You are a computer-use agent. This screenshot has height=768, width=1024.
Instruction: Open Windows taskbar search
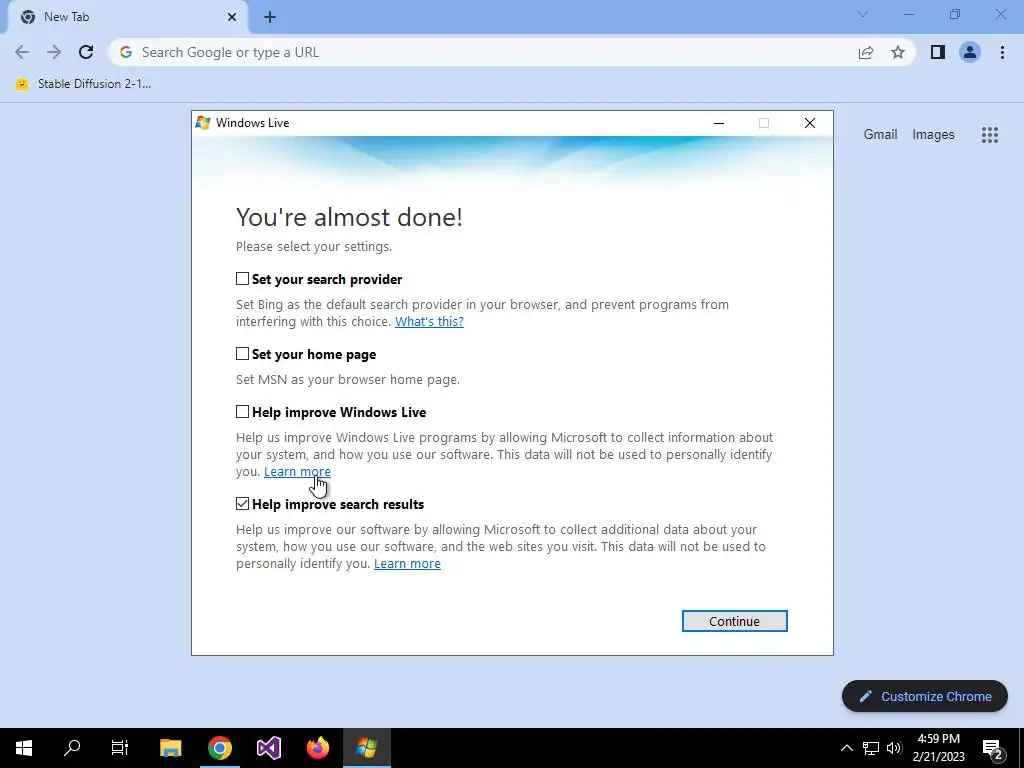[72, 748]
